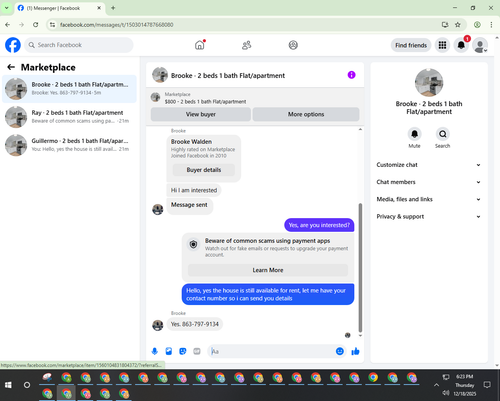Reload the page in browser
Screen dimensions: 500x401
tap(36, 25)
